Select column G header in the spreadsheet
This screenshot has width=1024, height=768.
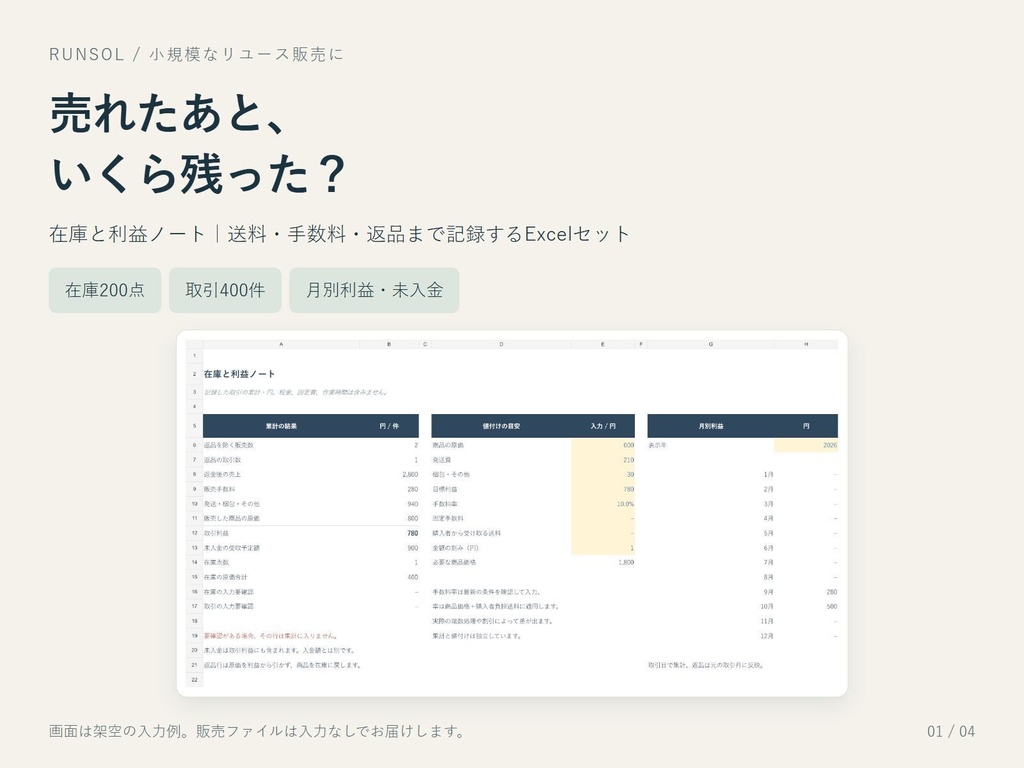tap(711, 344)
